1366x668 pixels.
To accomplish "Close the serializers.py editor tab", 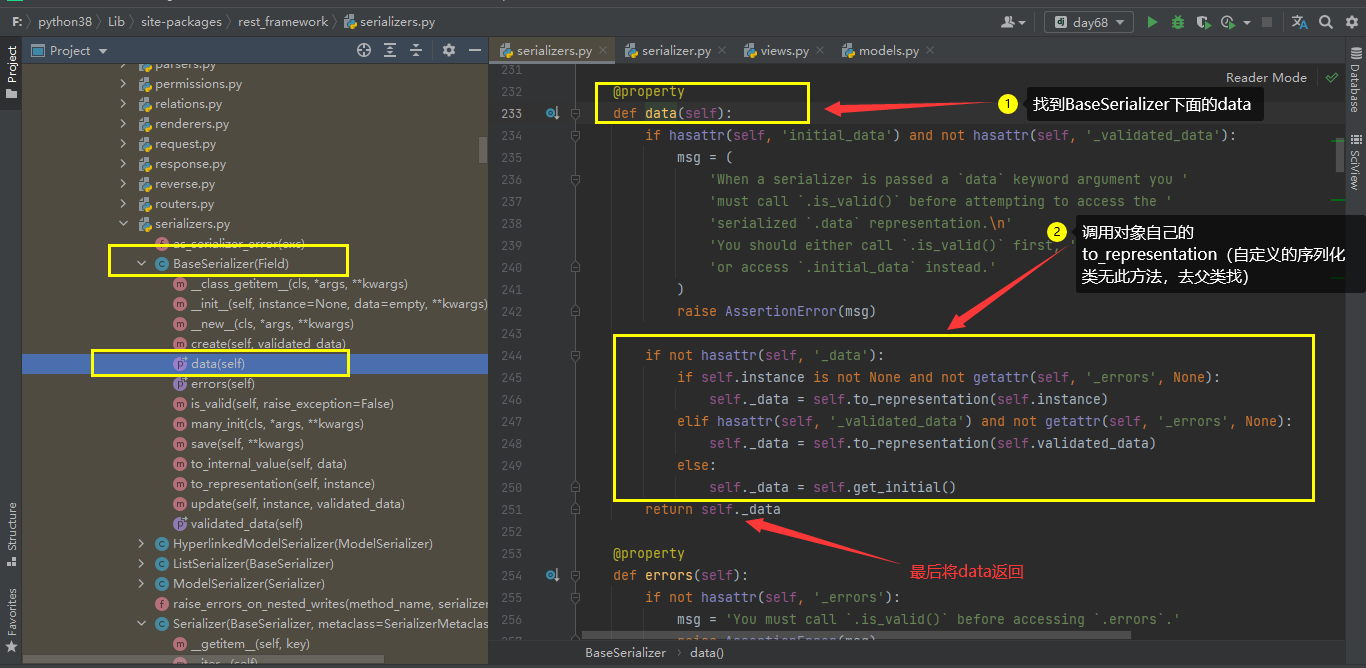I will (604, 51).
